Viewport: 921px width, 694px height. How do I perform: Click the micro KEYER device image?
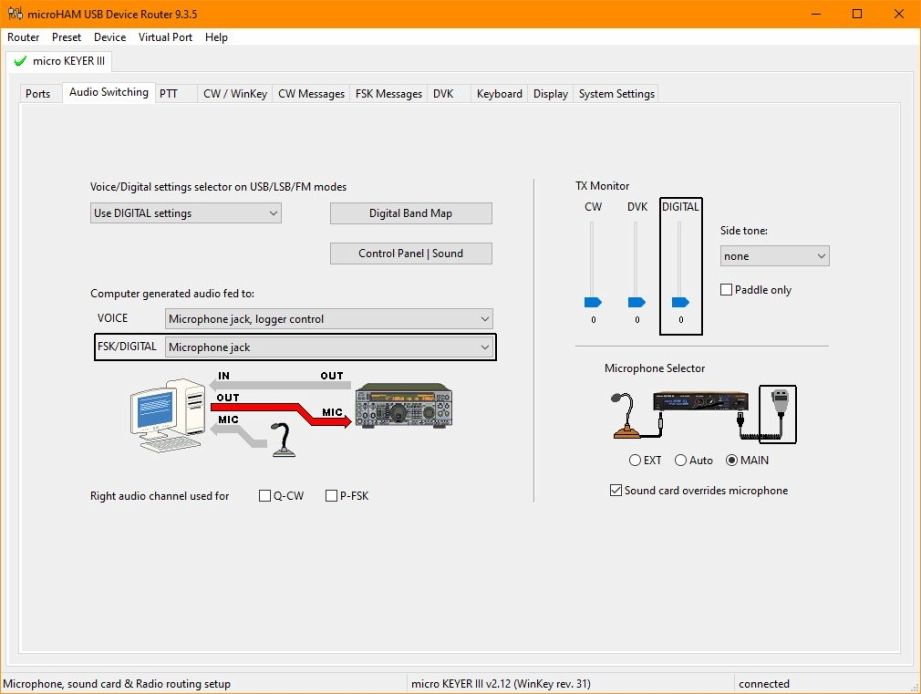(700, 401)
